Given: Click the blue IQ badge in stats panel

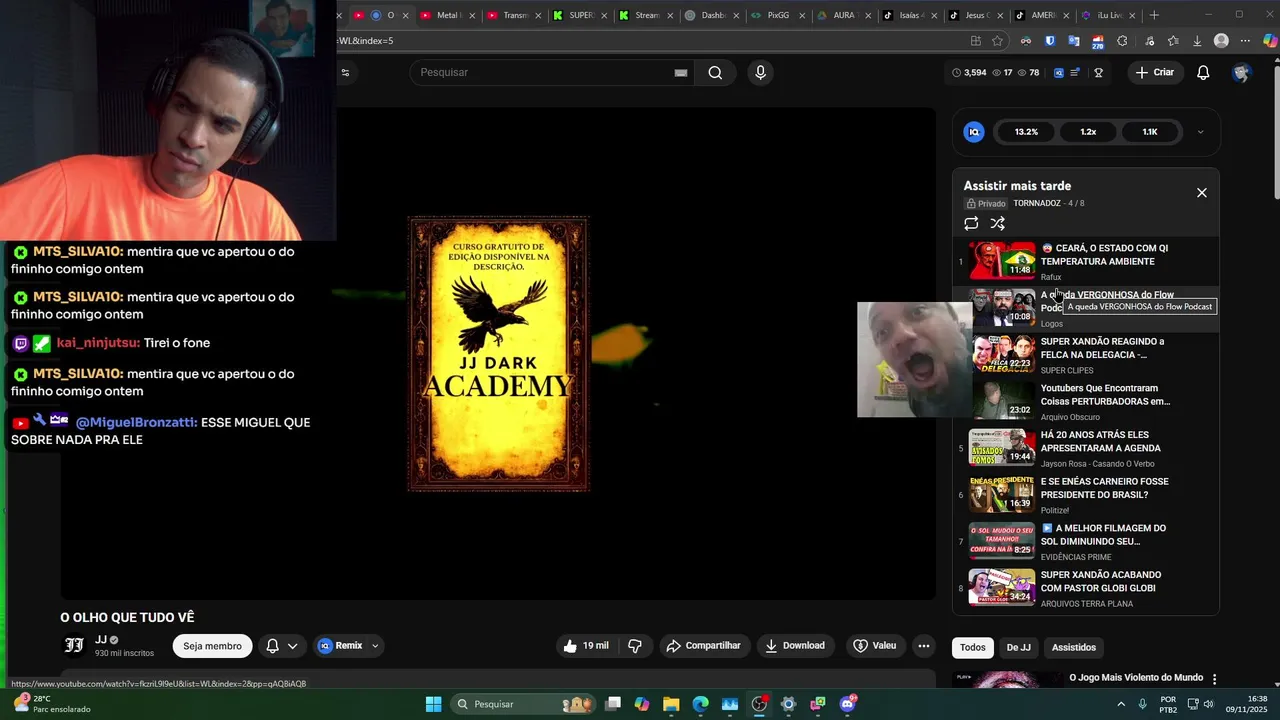Looking at the screenshot, I should click(974, 132).
